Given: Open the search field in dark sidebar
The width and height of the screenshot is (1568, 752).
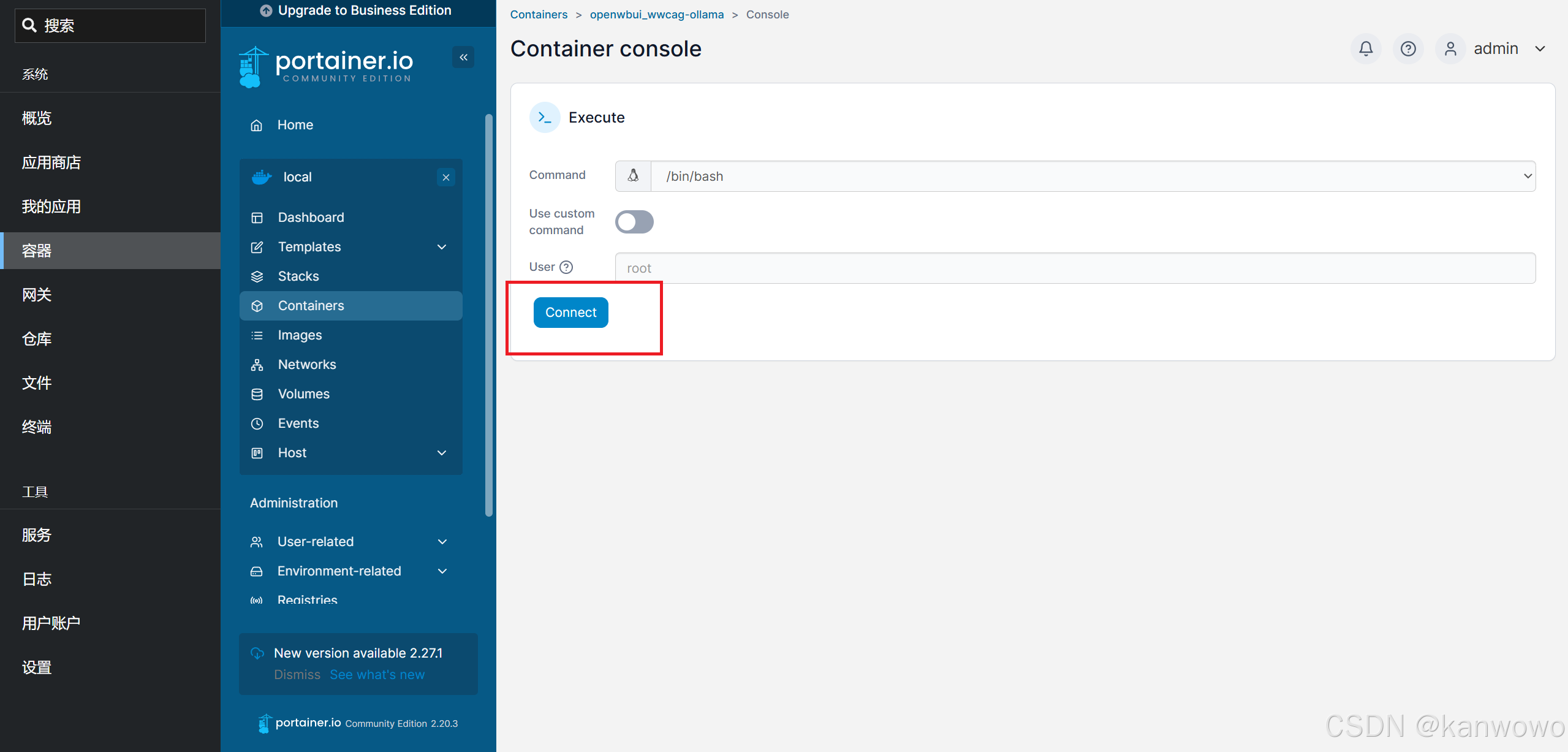Looking at the screenshot, I should 109,25.
